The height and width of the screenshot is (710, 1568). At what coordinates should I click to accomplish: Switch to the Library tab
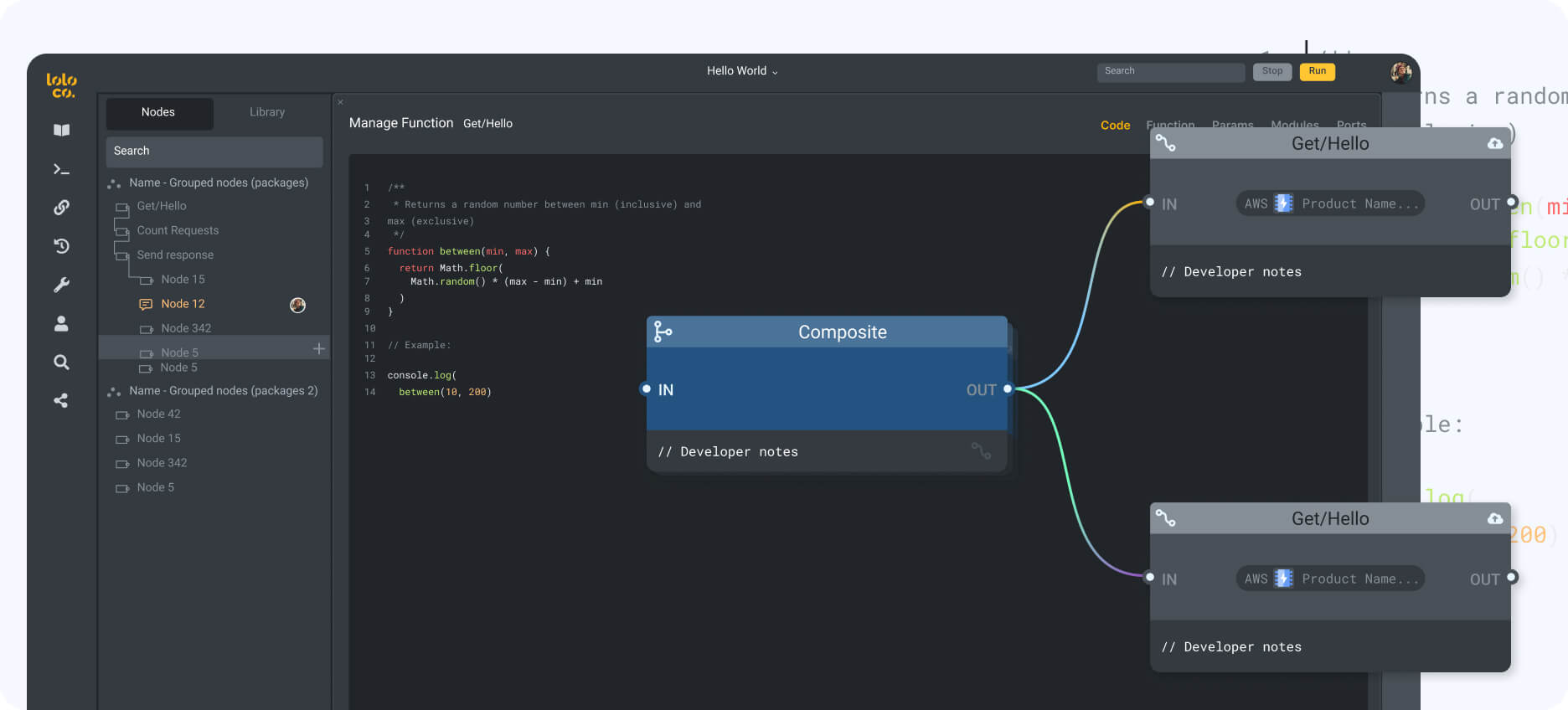pyautogui.click(x=267, y=112)
